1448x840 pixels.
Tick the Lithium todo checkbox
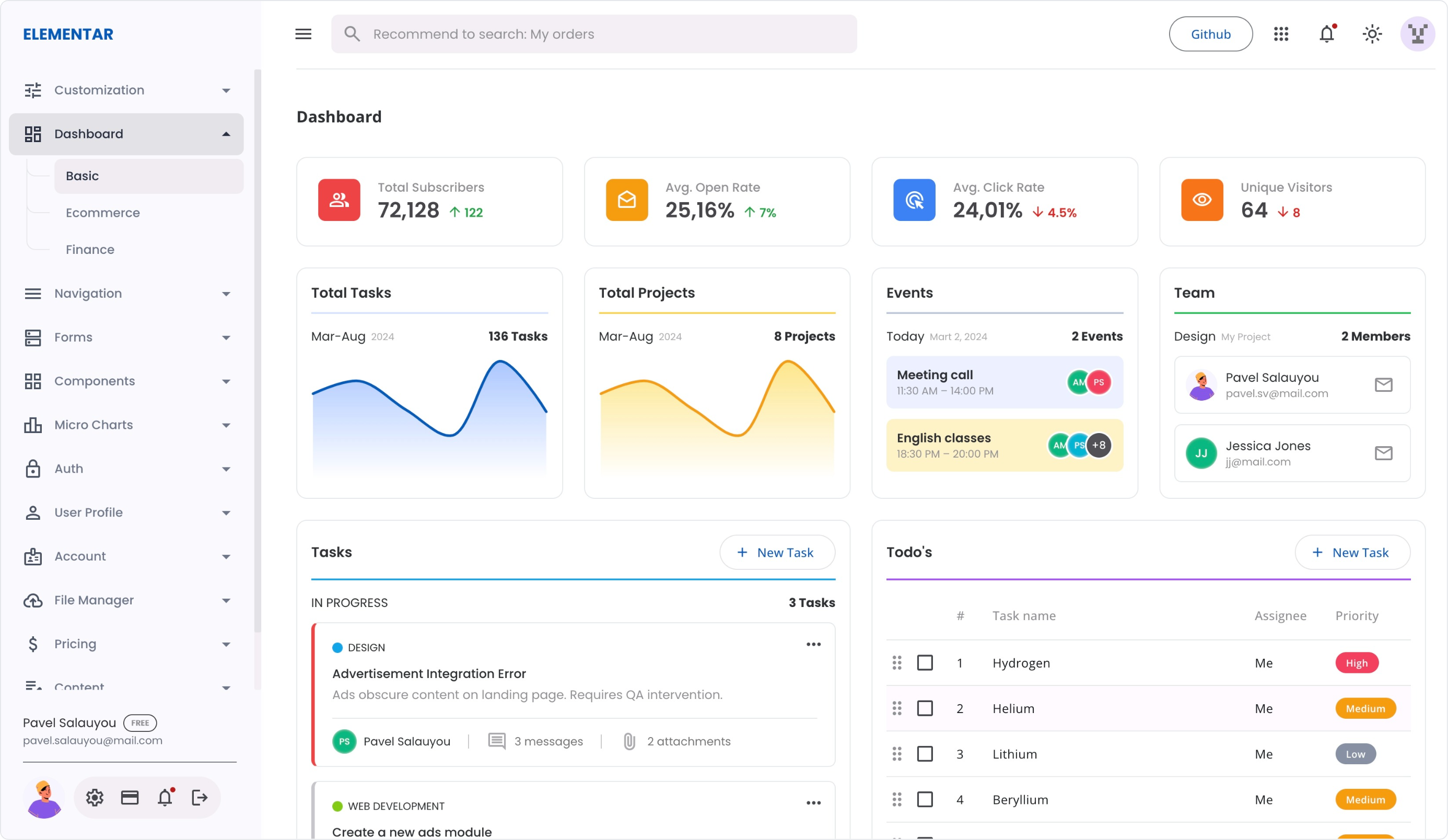pyautogui.click(x=925, y=754)
